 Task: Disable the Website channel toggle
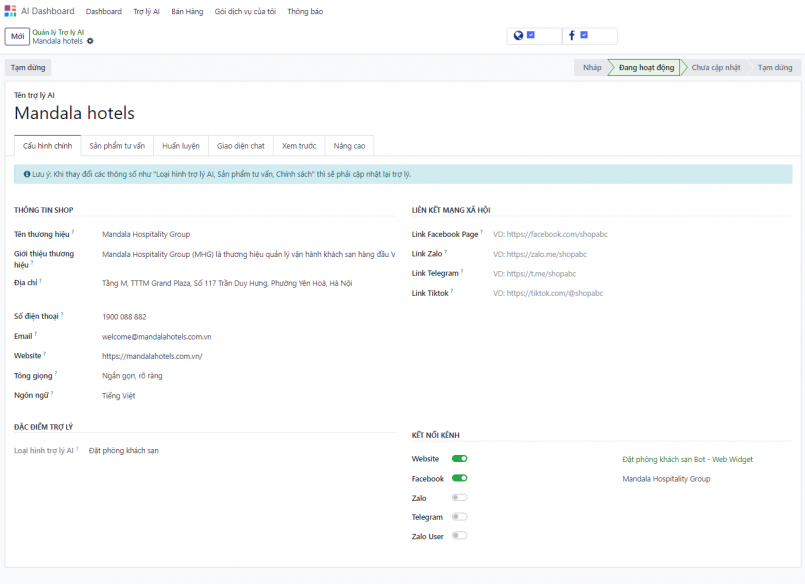pyautogui.click(x=459, y=459)
